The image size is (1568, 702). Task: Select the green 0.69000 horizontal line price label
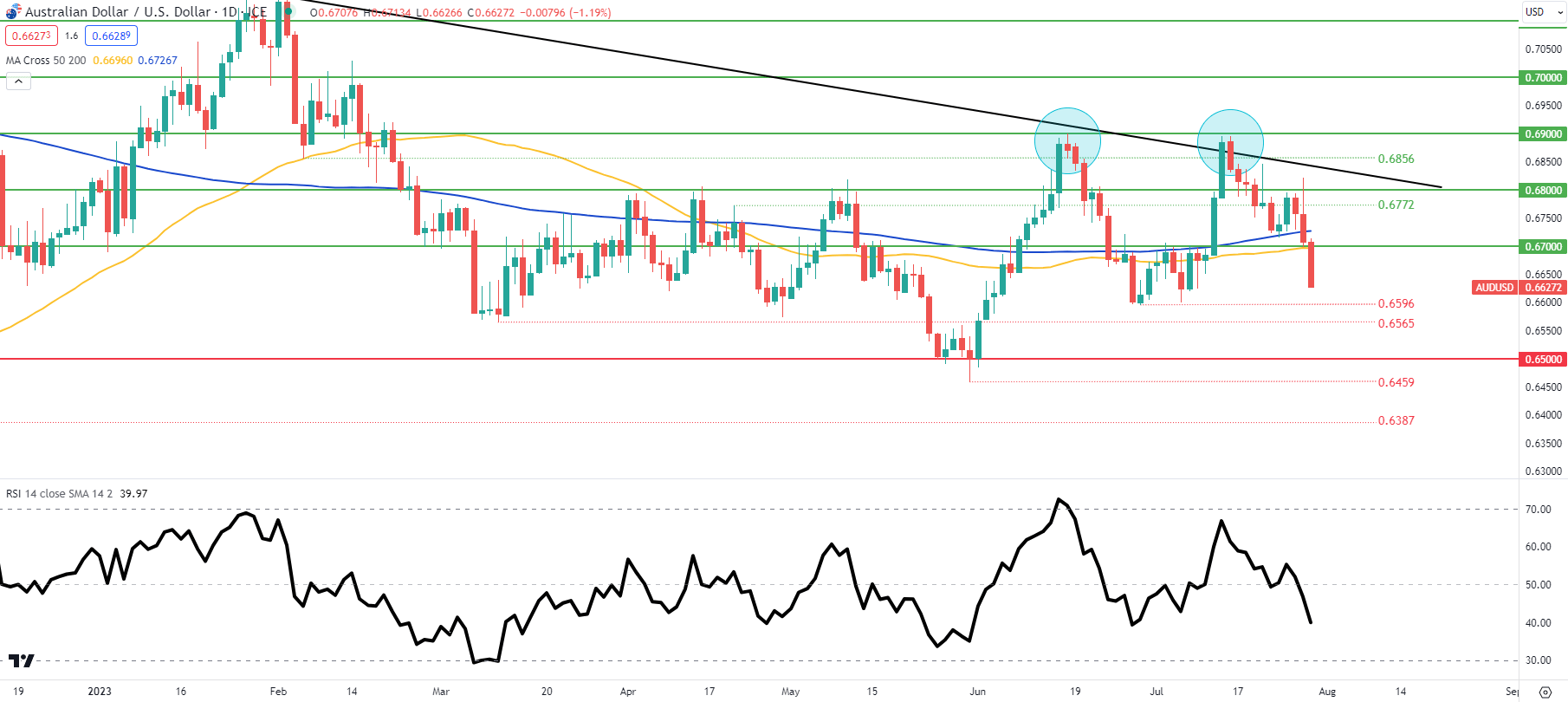pyautogui.click(x=1543, y=134)
